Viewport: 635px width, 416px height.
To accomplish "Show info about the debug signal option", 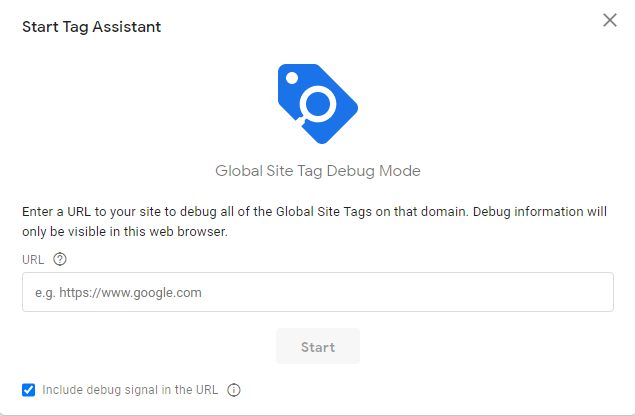I will pos(234,390).
